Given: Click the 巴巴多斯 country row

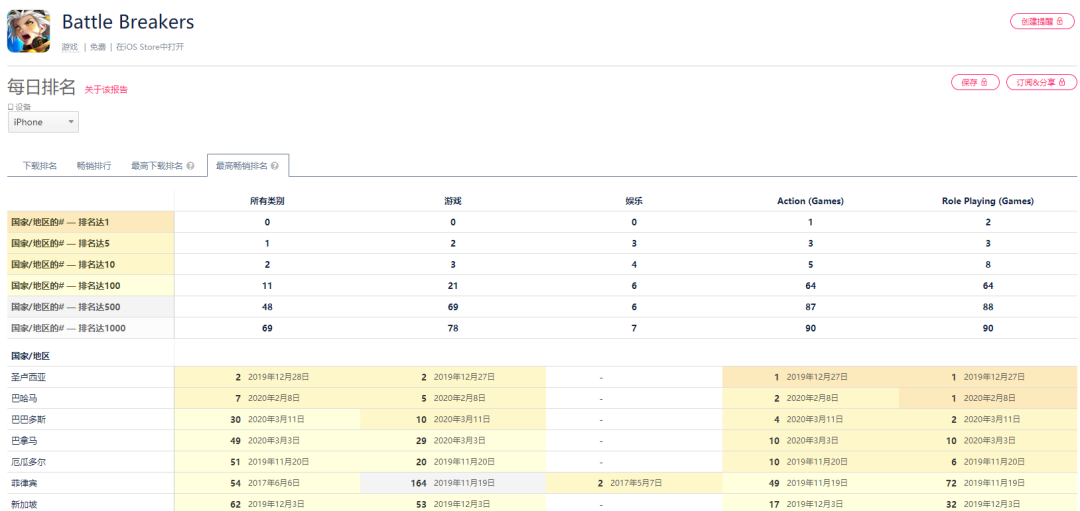Looking at the screenshot, I should [x=542, y=419].
